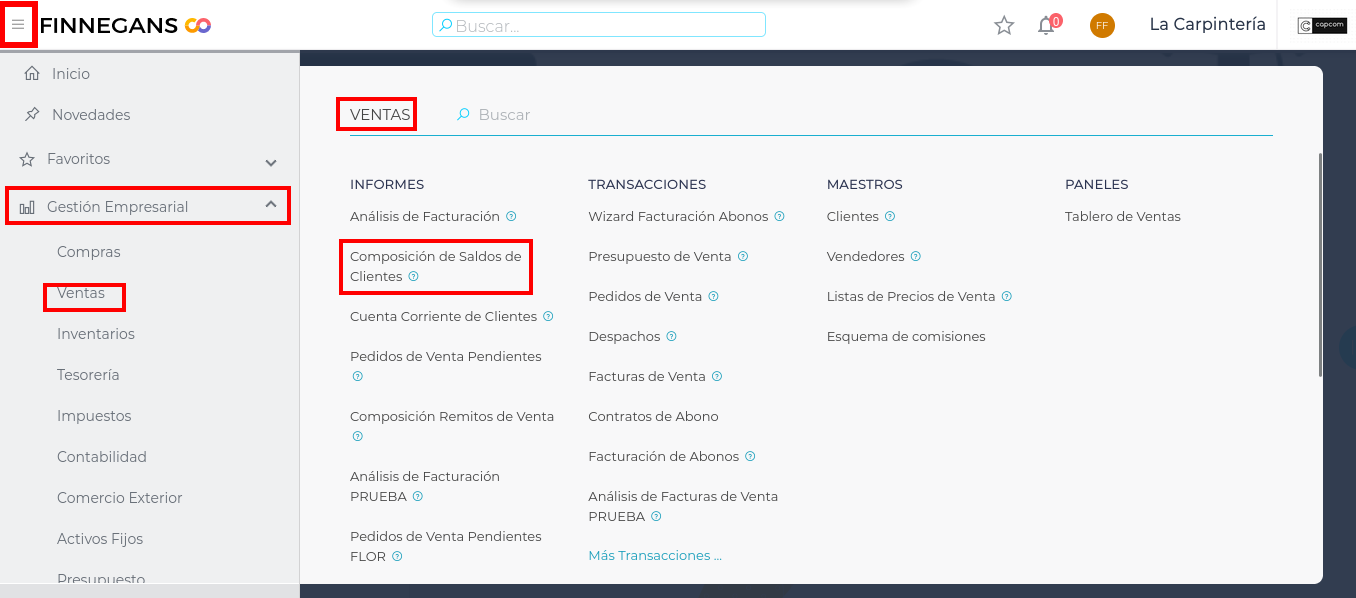Open Vendedores master list

[x=866, y=256]
